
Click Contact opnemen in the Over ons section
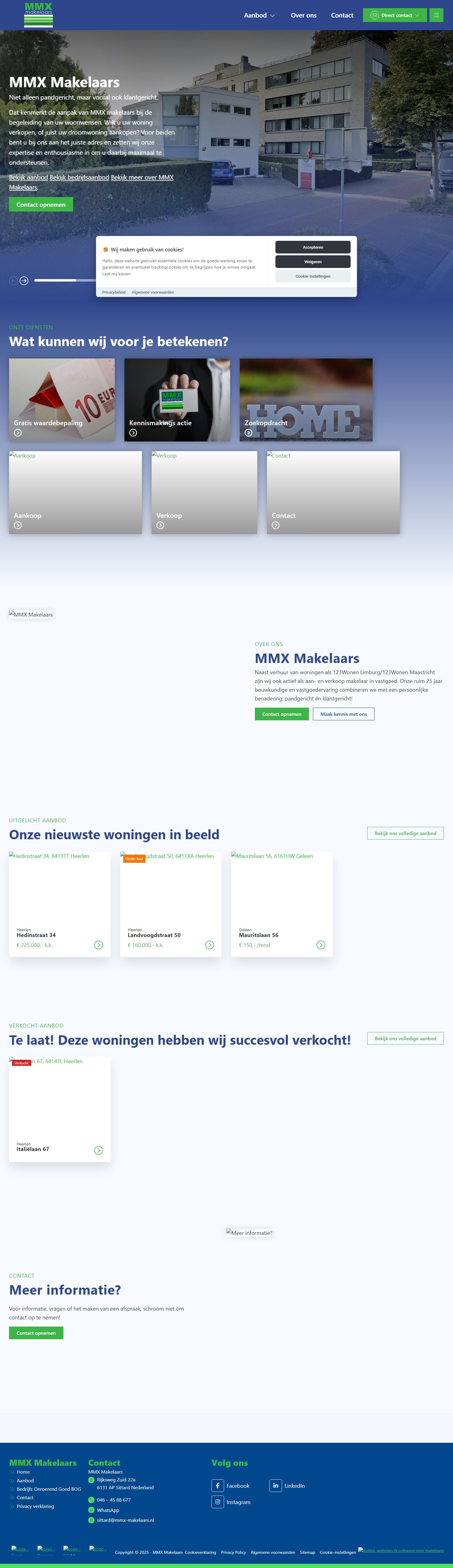(x=282, y=714)
